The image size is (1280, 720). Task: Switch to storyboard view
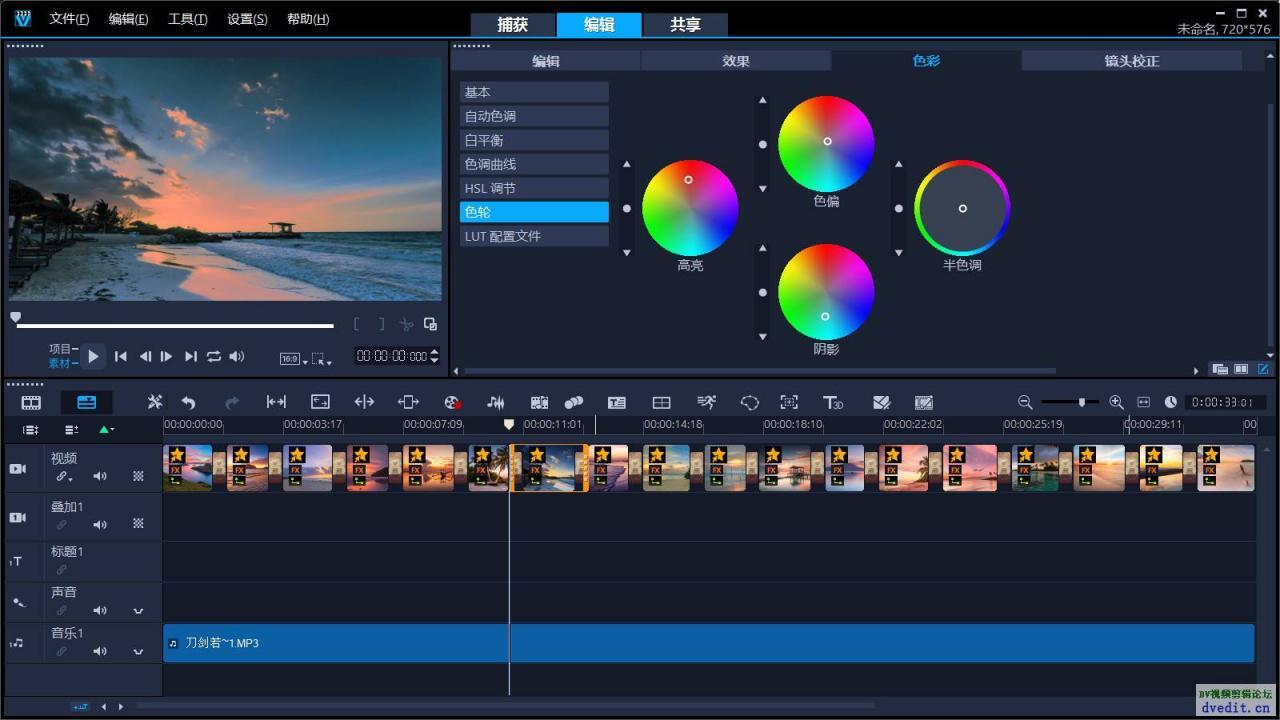(31, 402)
